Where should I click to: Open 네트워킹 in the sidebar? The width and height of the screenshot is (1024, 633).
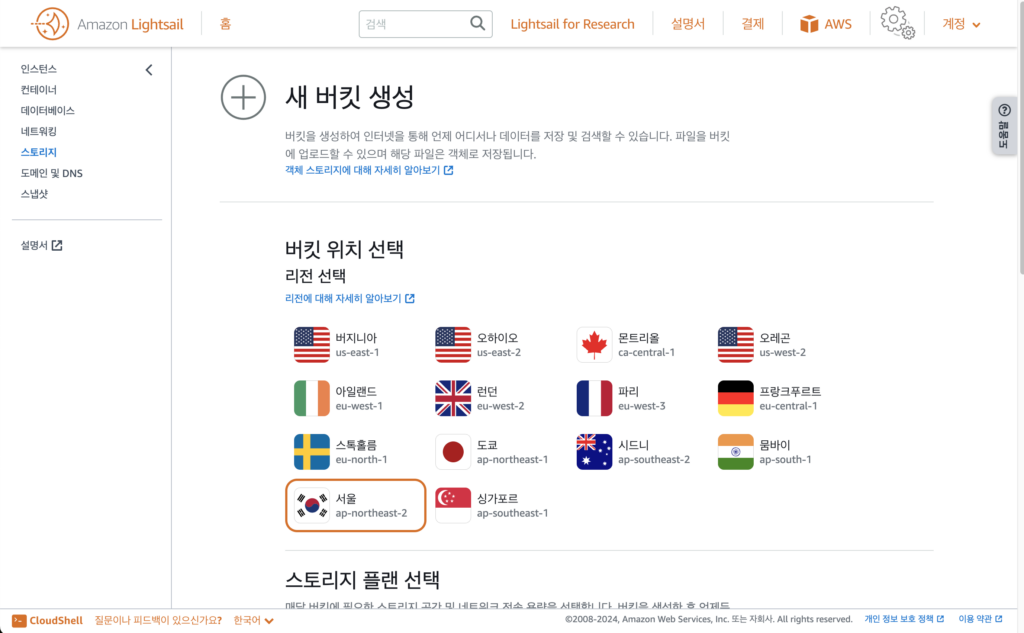pyautogui.click(x=39, y=132)
